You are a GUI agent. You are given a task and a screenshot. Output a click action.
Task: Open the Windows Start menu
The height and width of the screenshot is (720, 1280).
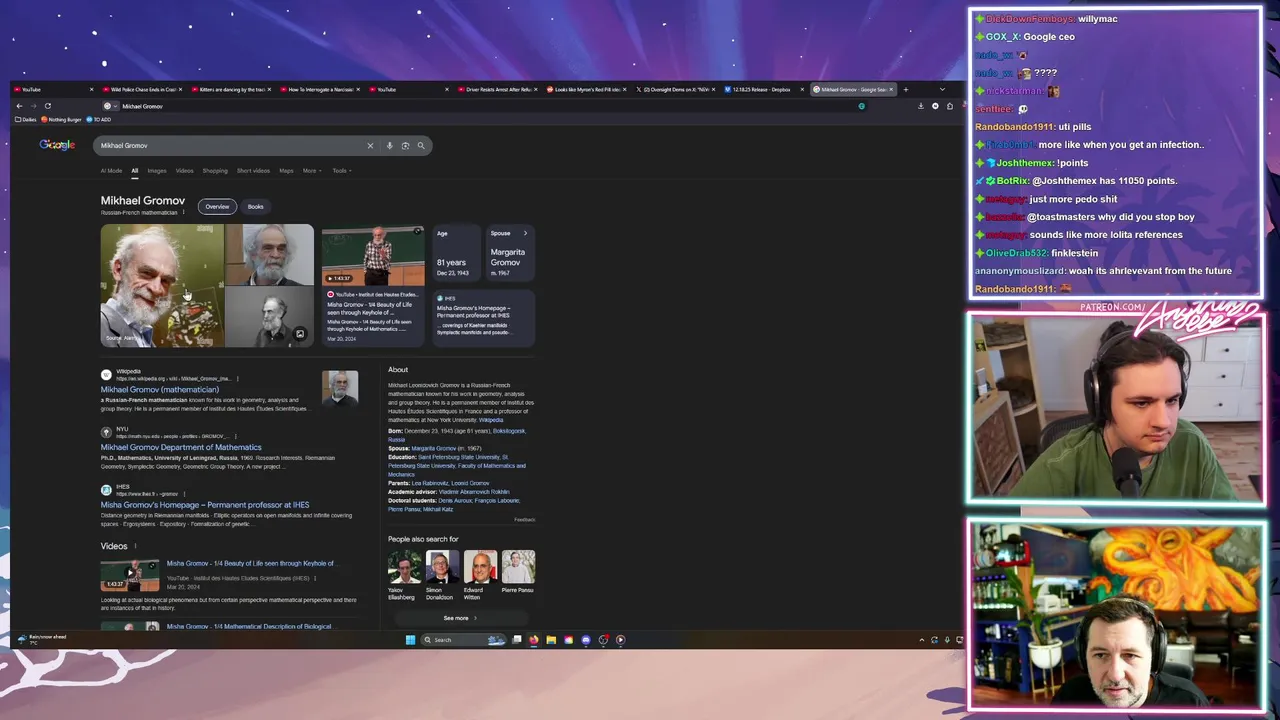pos(410,640)
